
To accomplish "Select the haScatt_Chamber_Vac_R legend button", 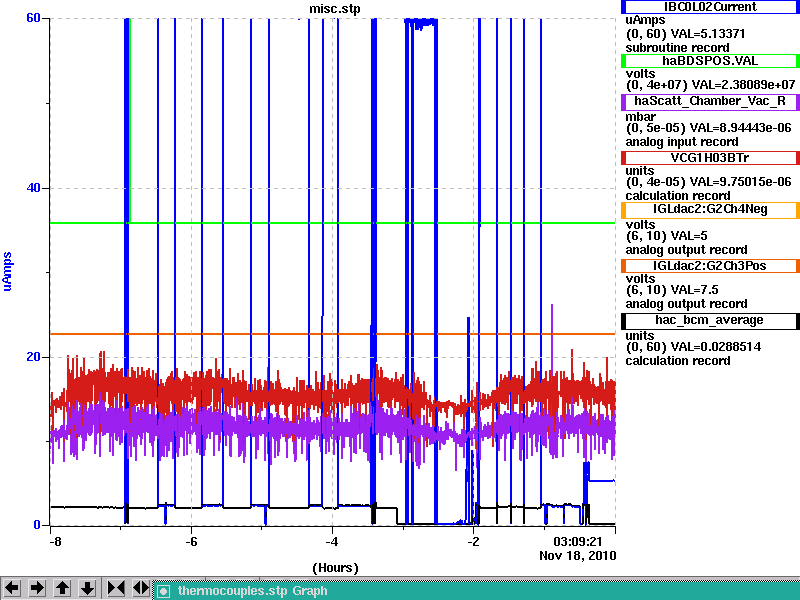I will pyautogui.click(x=710, y=102).
